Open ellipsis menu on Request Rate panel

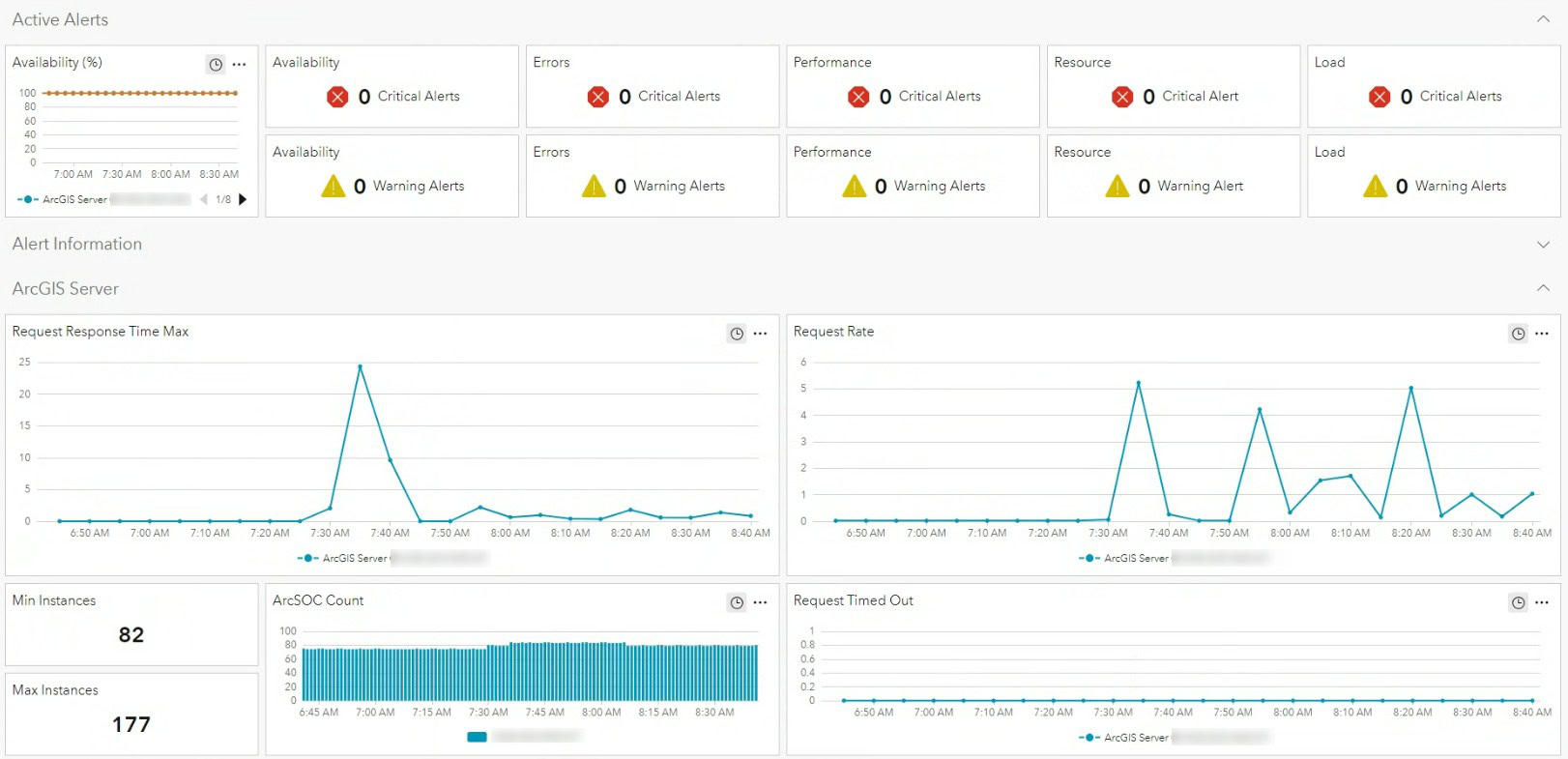pos(1542,334)
